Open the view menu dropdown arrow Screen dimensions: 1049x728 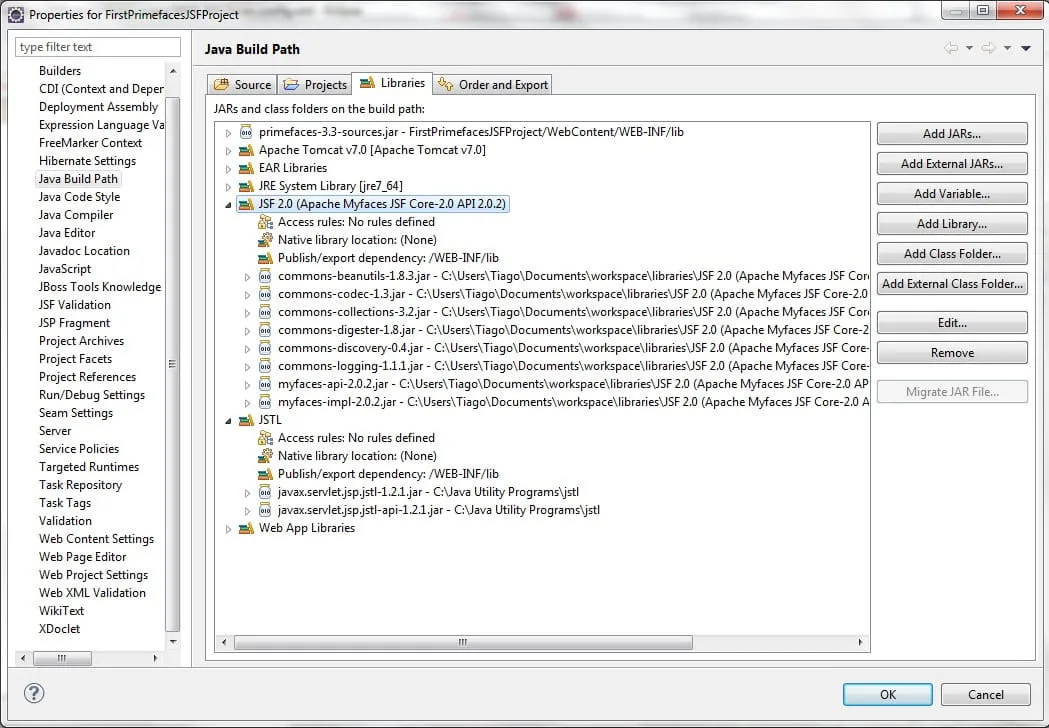pos(1025,48)
